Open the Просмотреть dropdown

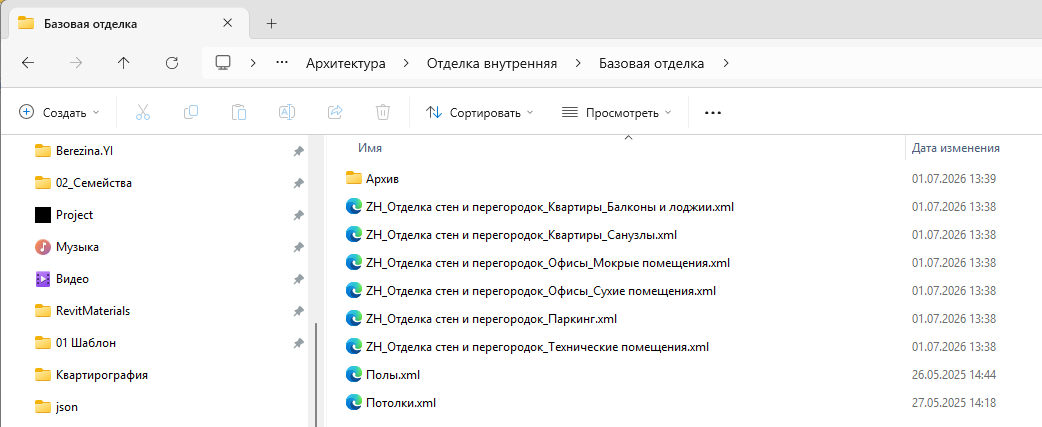click(616, 112)
